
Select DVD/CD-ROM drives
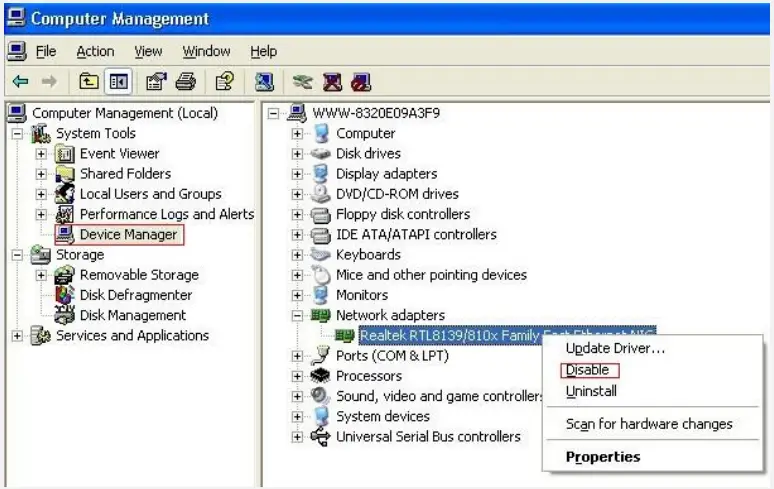(x=397, y=194)
